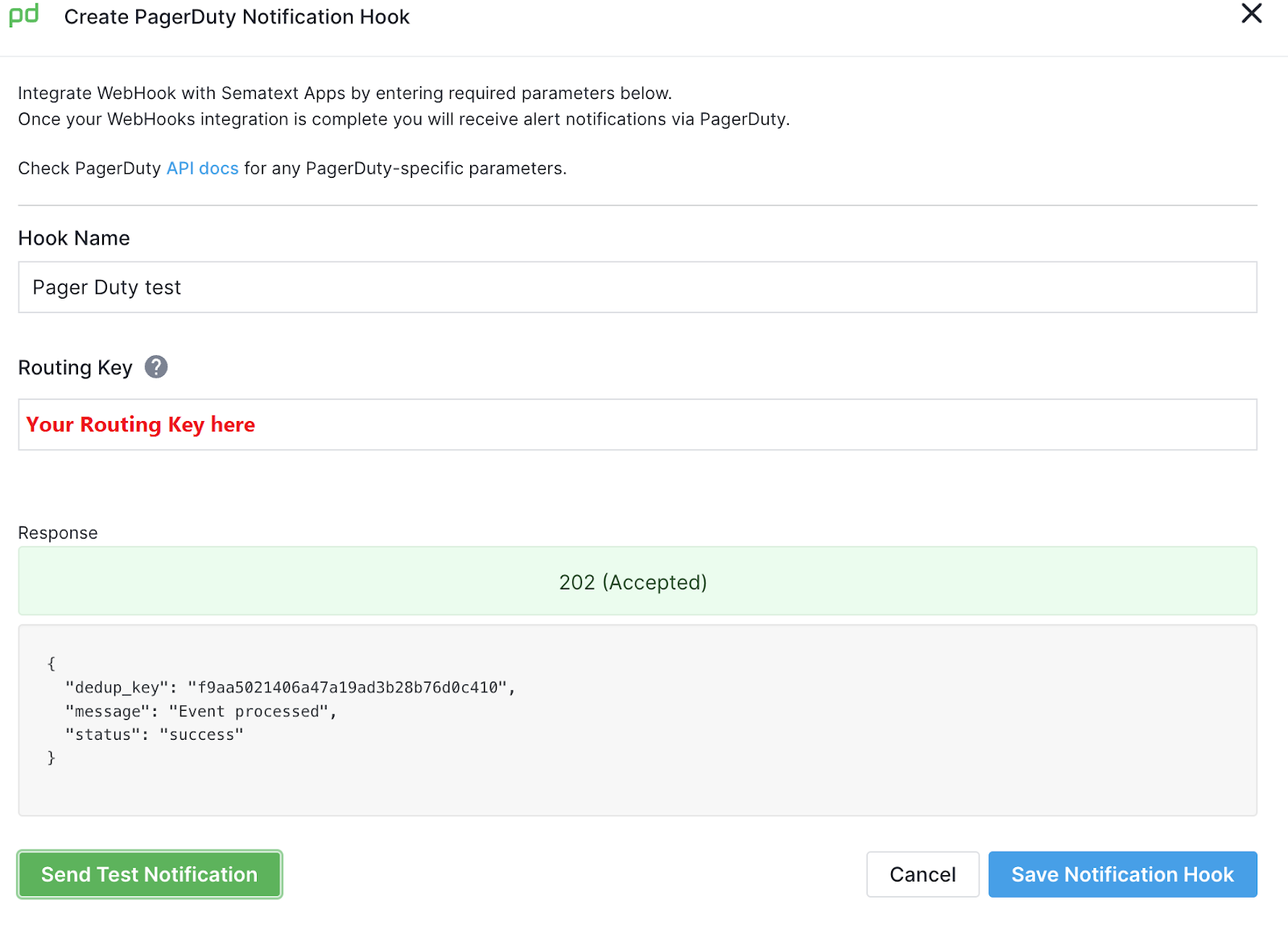
Task: Open the Routing Key help tooltip
Action: [x=157, y=367]
